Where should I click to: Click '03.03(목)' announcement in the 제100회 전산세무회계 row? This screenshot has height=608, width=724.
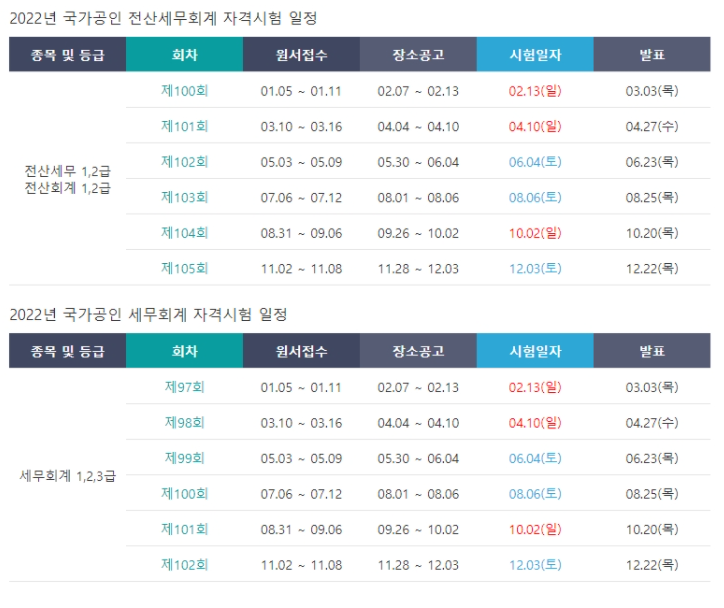652,91
